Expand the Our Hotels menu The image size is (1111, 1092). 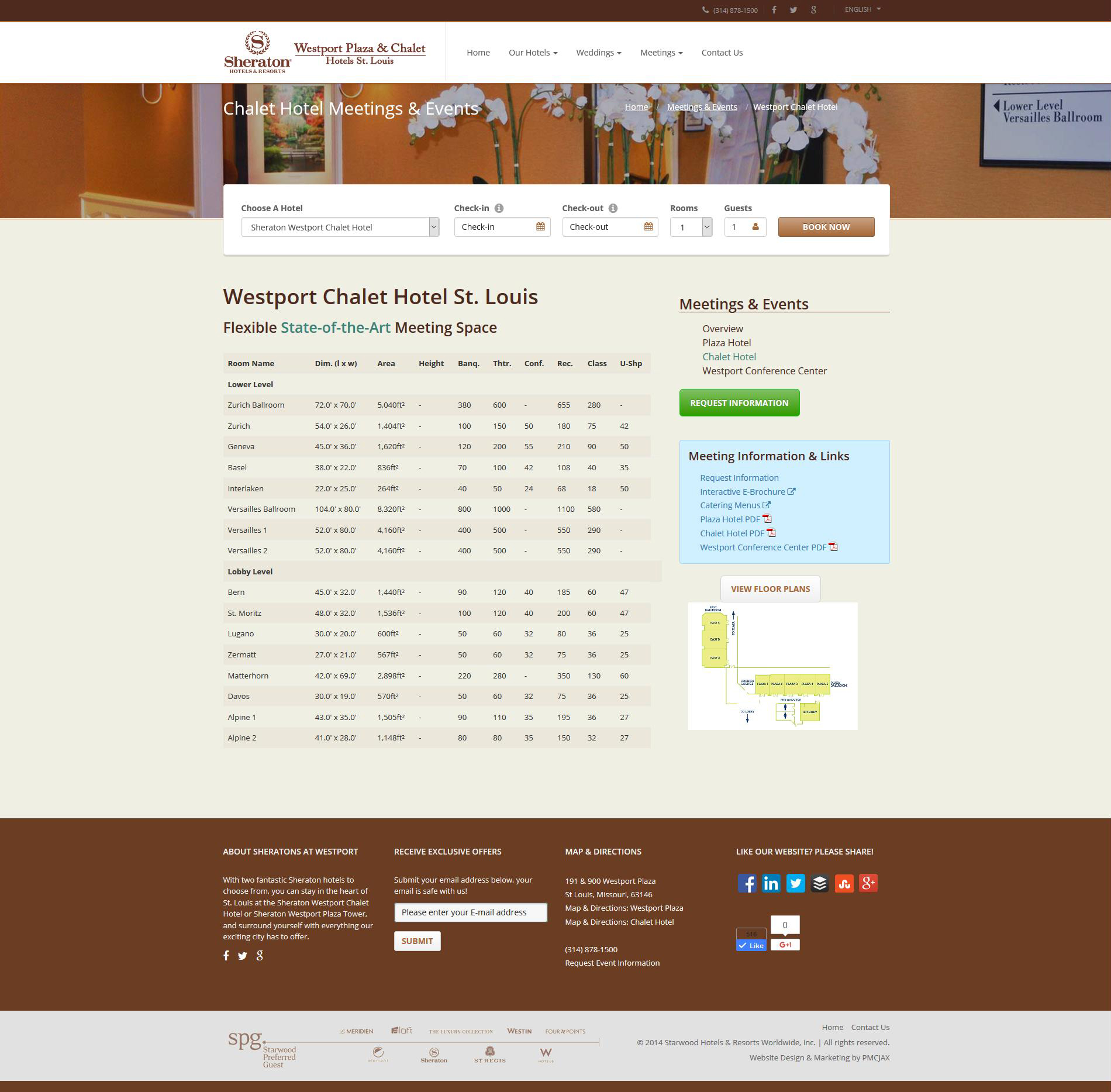click(x=533, y=53)
